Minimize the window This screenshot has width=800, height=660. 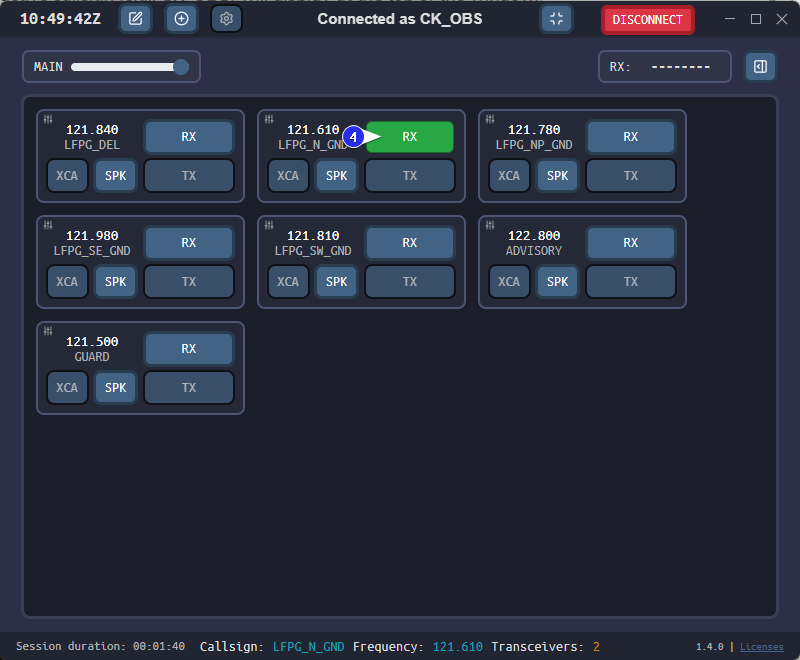click(730, 19)
